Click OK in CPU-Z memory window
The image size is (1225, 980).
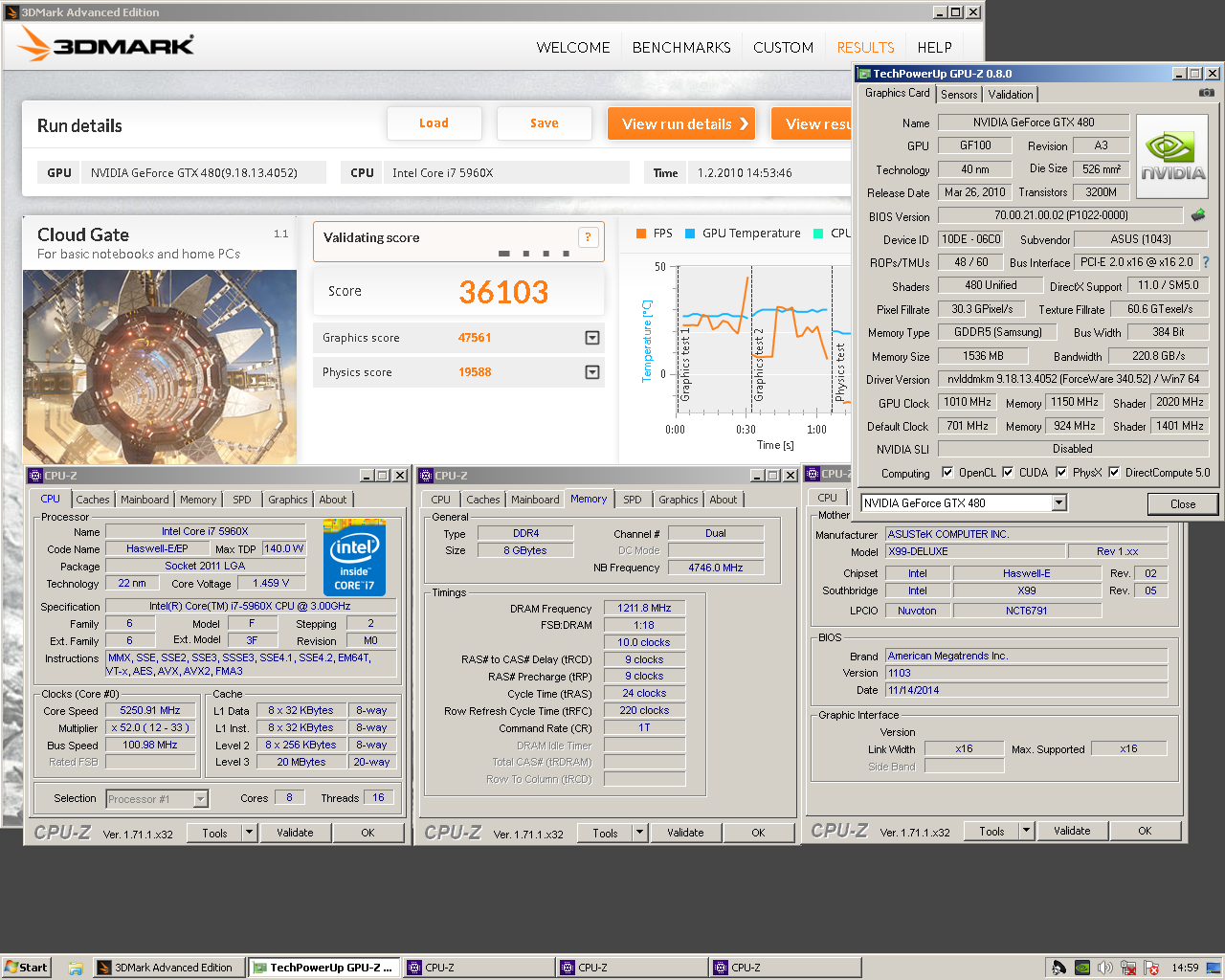pyautogui.click(x=758, y=833)
